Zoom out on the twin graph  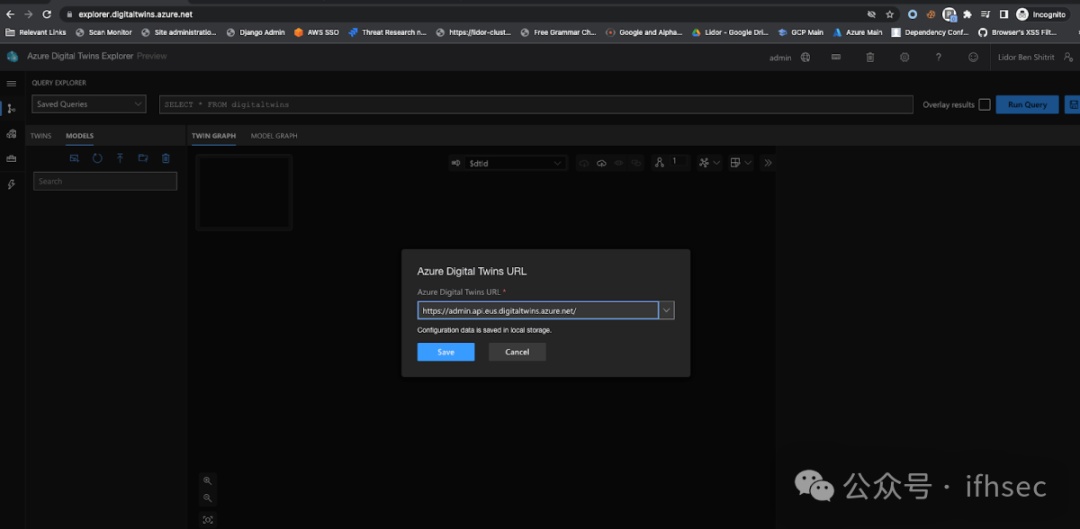pyautogui.click(x=207, y=498)
